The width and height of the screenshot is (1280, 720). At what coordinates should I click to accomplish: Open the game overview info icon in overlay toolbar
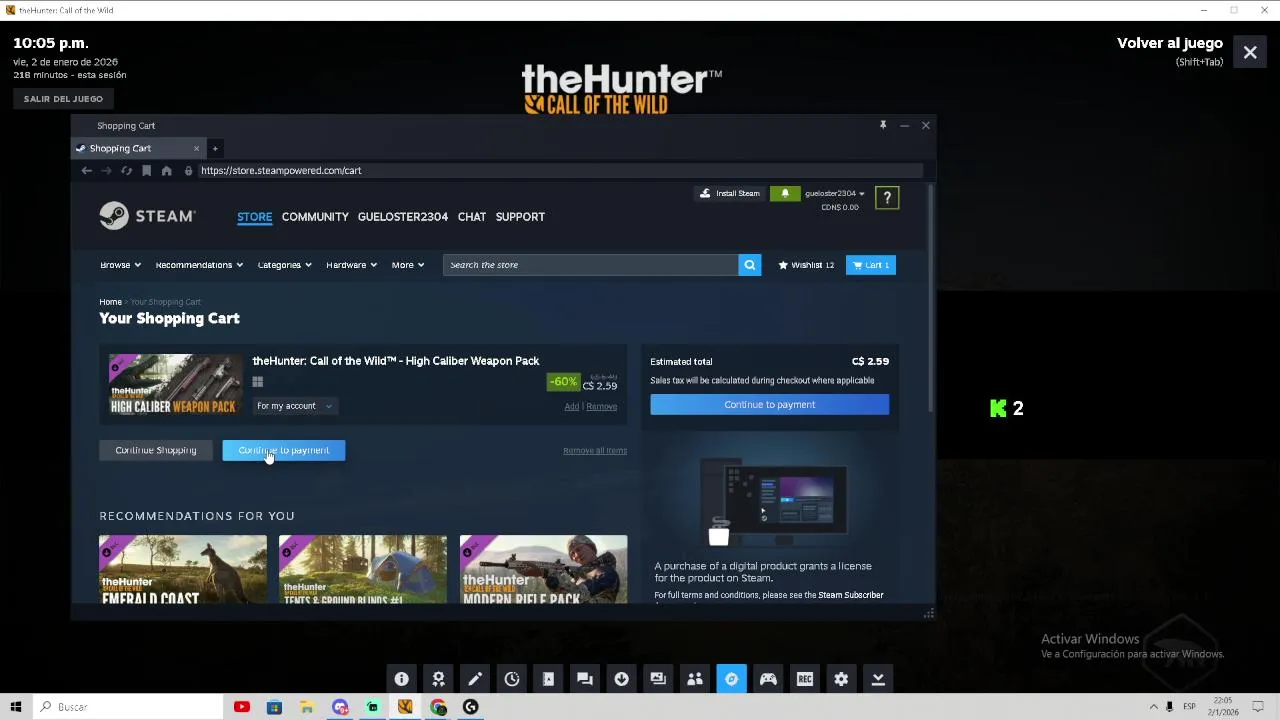[401, 679]
